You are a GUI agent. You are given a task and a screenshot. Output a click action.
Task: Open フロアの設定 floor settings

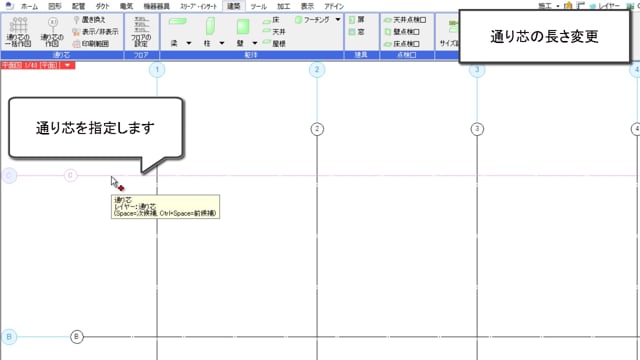tap(141, 32)
